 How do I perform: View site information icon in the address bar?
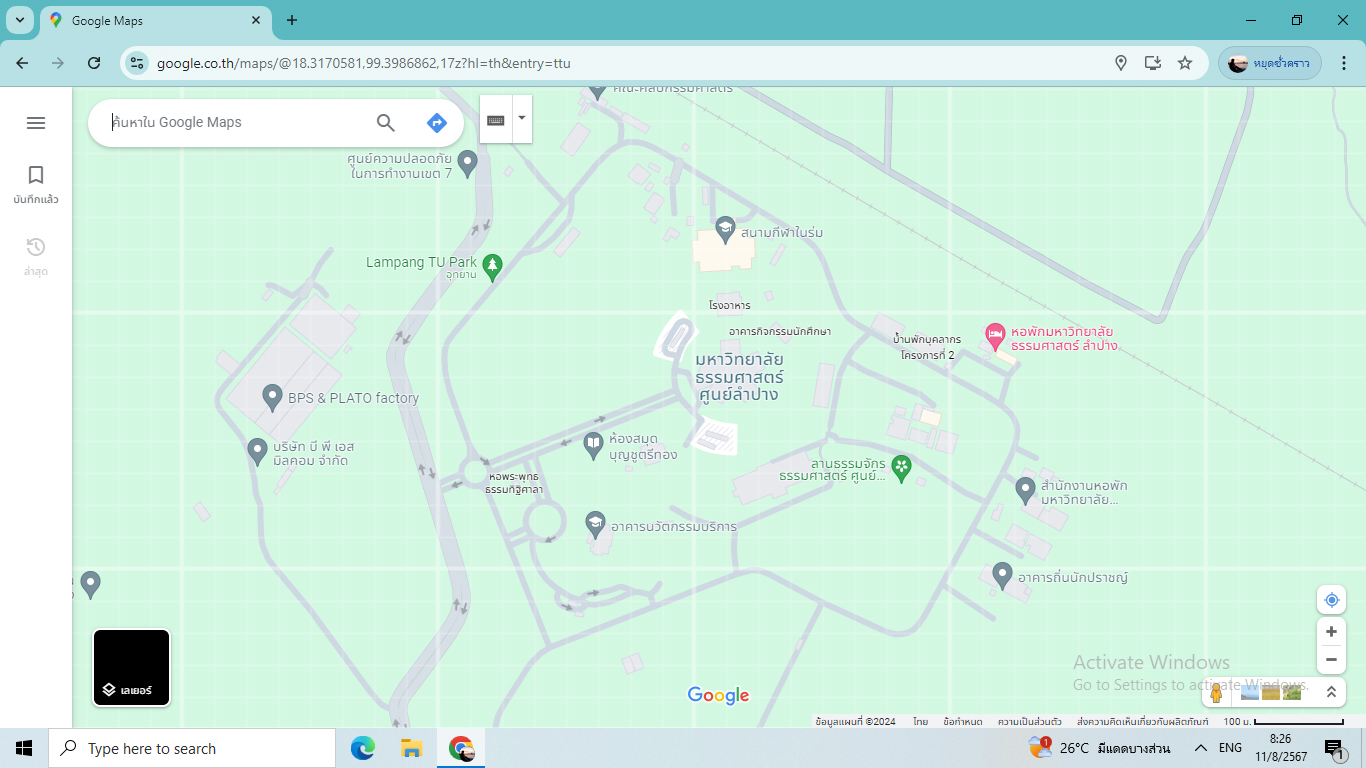[x=137, y=63]
